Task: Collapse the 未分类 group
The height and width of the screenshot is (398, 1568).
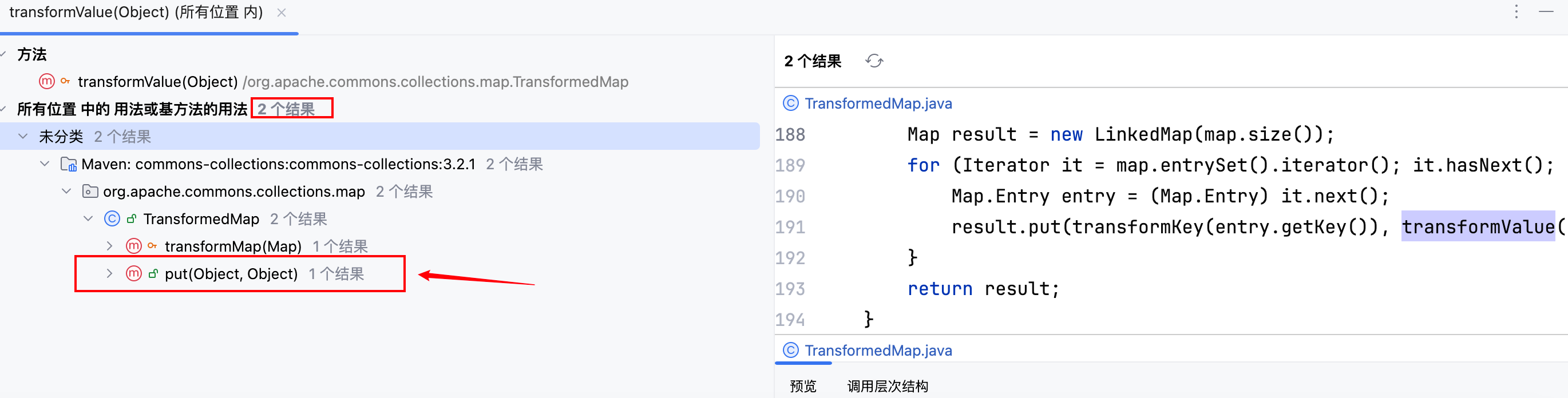Action: tap(23, 136)
